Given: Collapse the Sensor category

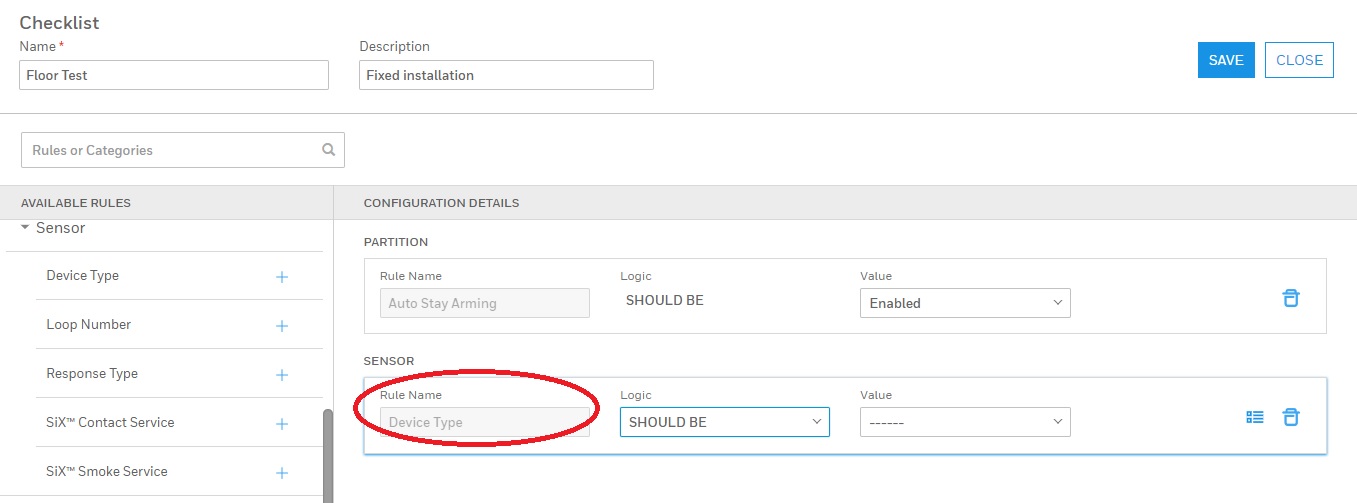Looking at the screenshot, I should pyautogui.click(x=26, y=228).
